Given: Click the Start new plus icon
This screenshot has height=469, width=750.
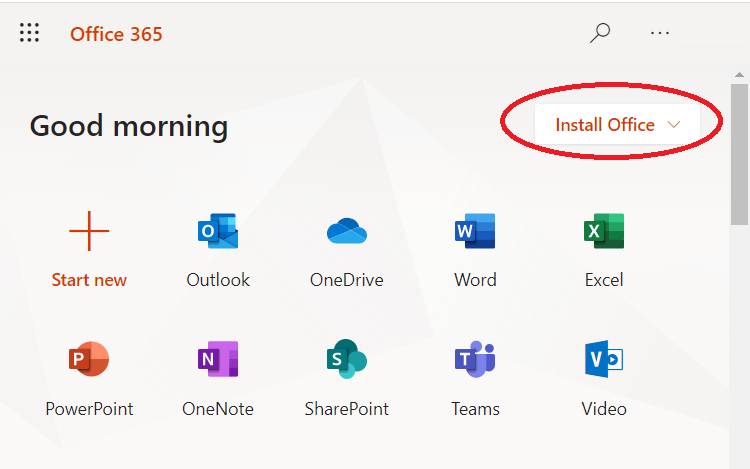Looking at the screenshot, I should 89,231.
